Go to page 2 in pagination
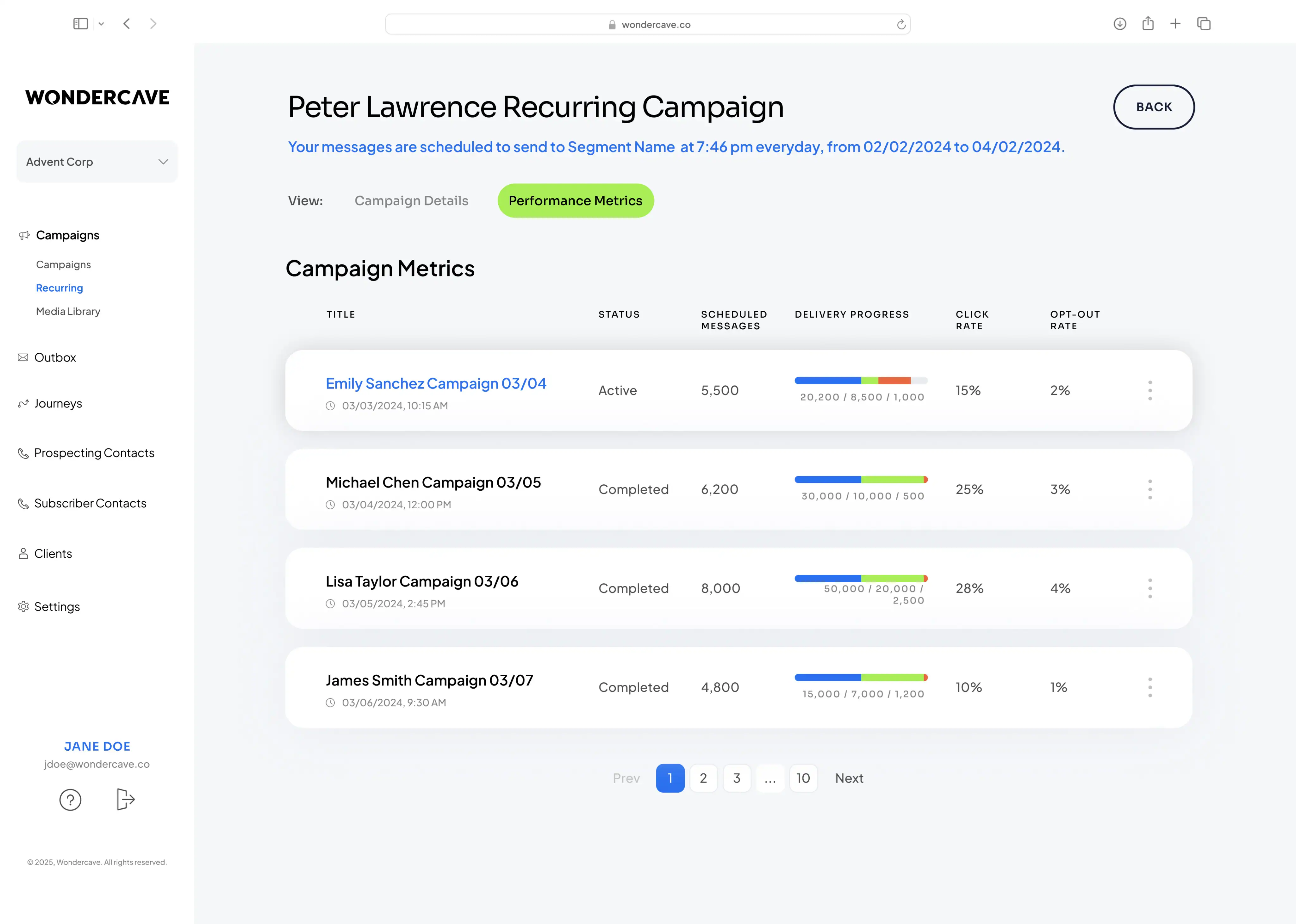This screenshot has width=1296, height=924. (703, 778)
